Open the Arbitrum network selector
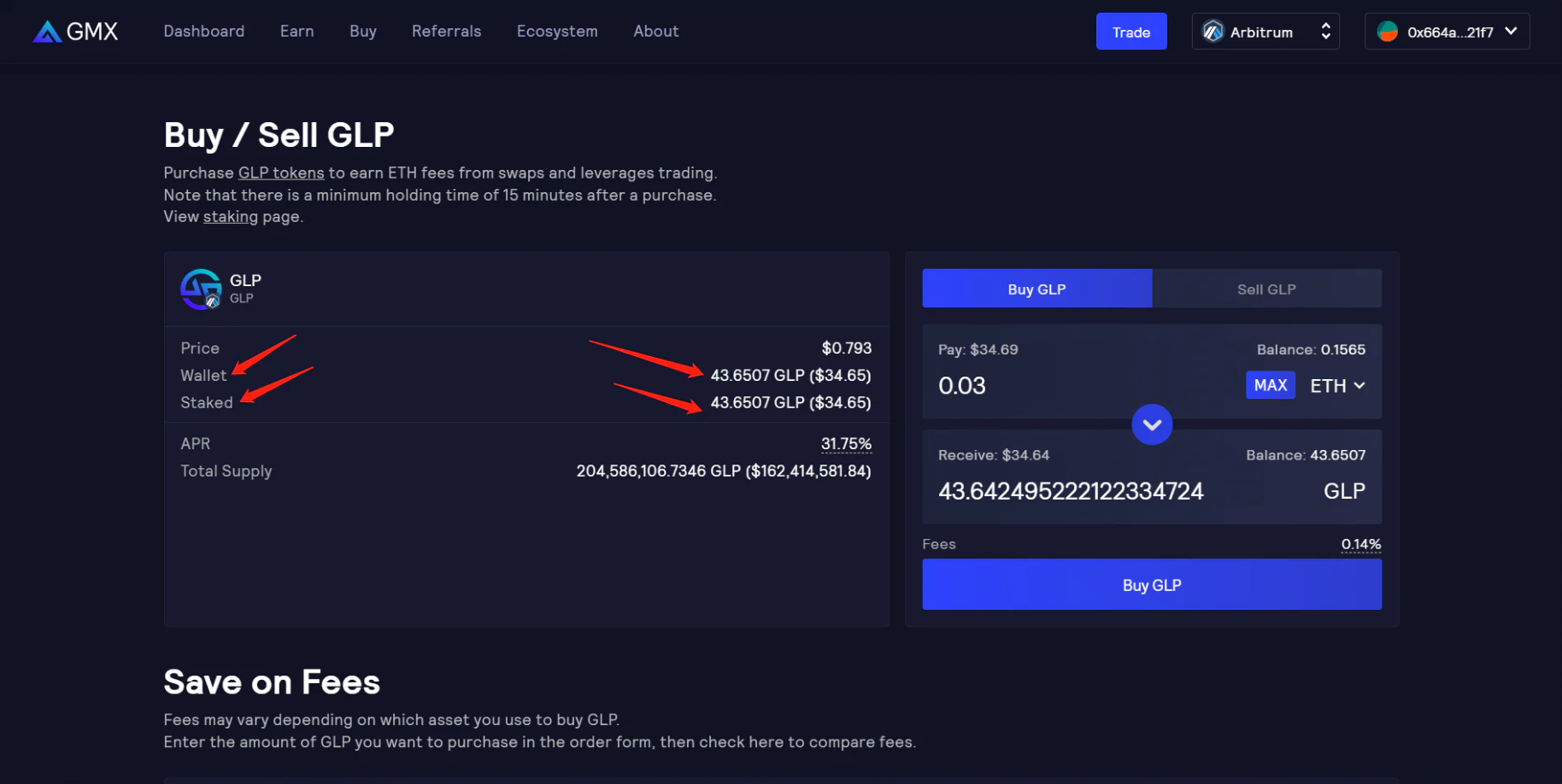 pyautogui.click(x=1265, y=32)
